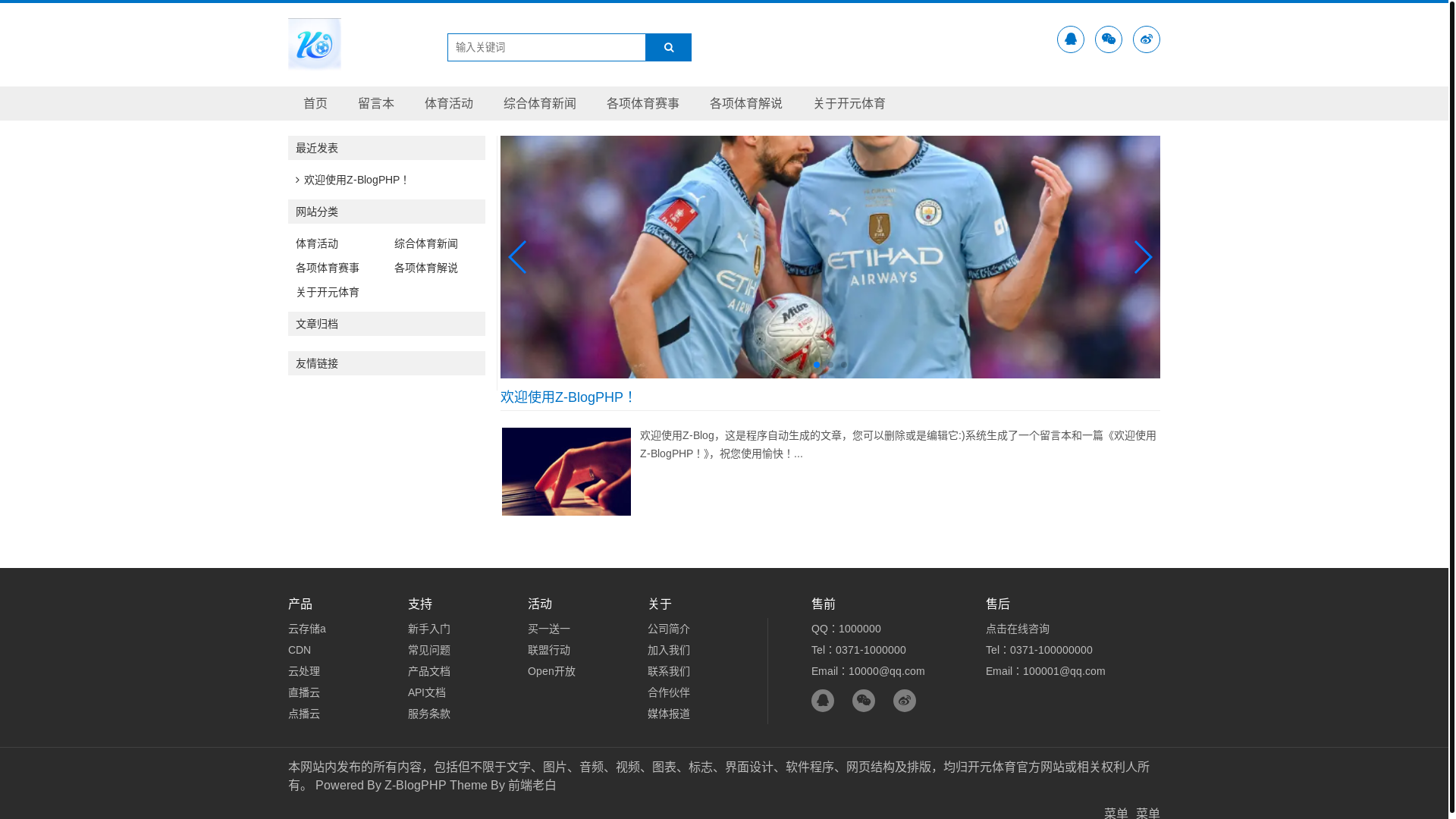Image resolution: width=1456 pixels, height=819 pixels.
Task: Open 综合体育新闻 in navigation bar
Action: tap(540, 103)
